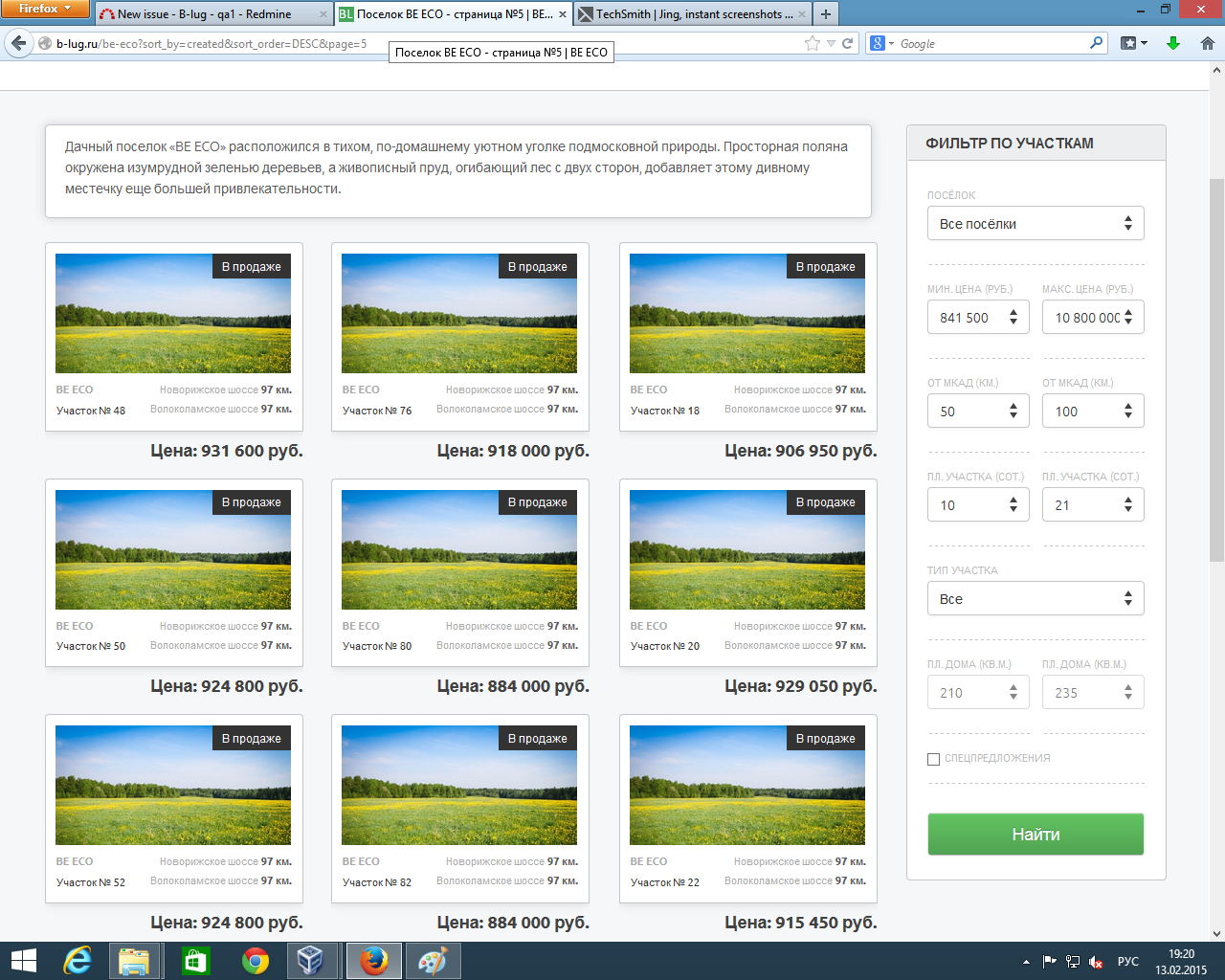
Task: Open the min price 841 500 selector
Action: point(977,318)
